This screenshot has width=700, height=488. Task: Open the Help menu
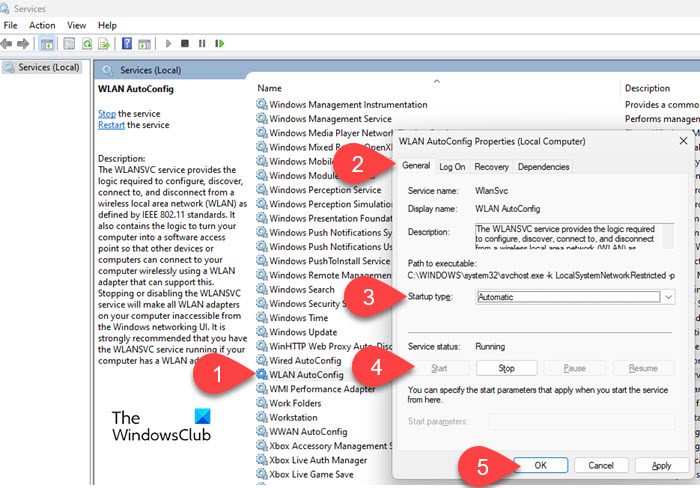(x=107, y=25)
